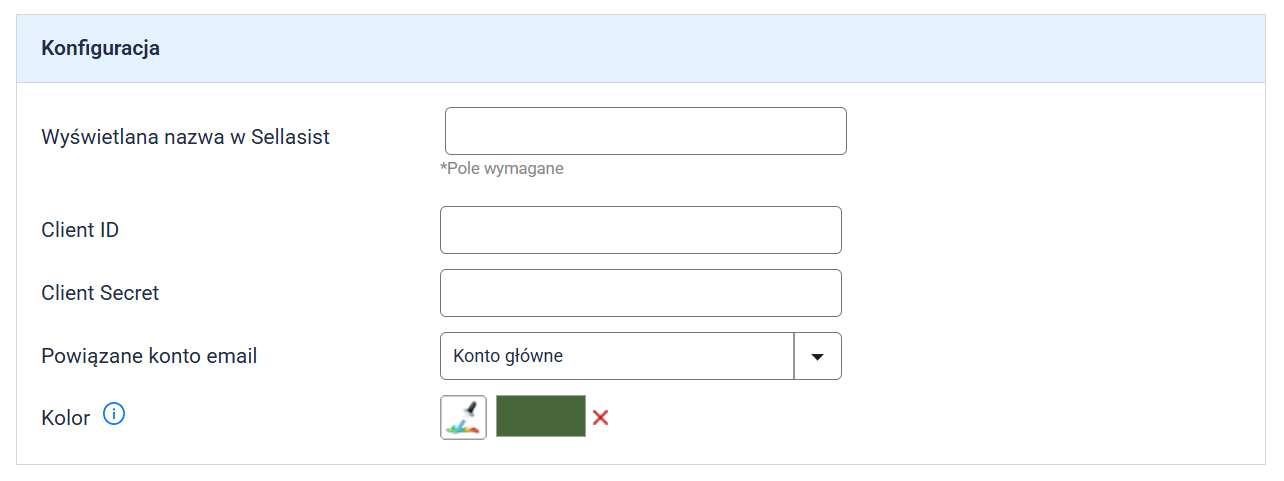1284x481 pixels.
Task: Click the "Client ID" label text
Action: click(80, 230)
